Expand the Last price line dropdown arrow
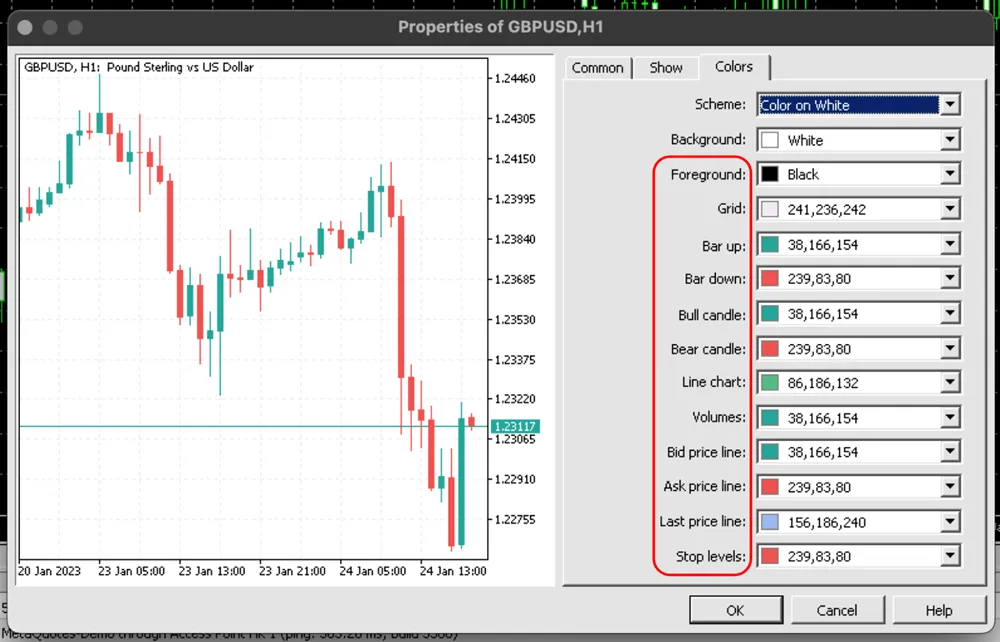1000x642 pixels. [x=950, y=522]
